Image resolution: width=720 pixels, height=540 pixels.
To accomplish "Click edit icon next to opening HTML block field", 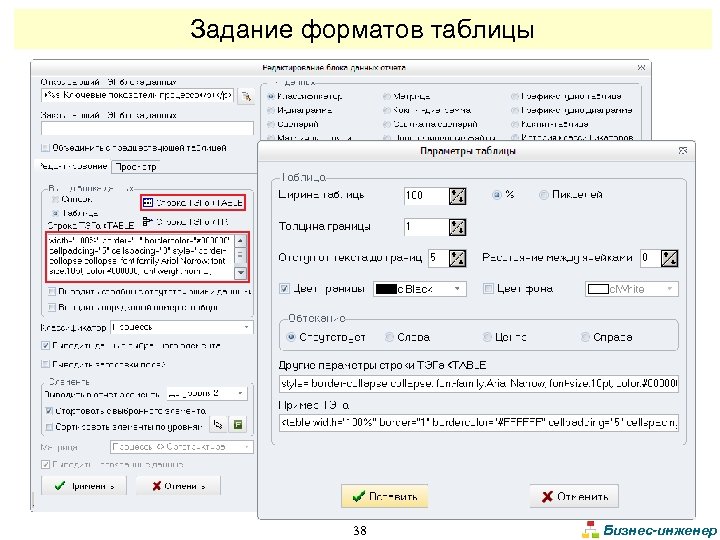I will (x=247, y=96).
